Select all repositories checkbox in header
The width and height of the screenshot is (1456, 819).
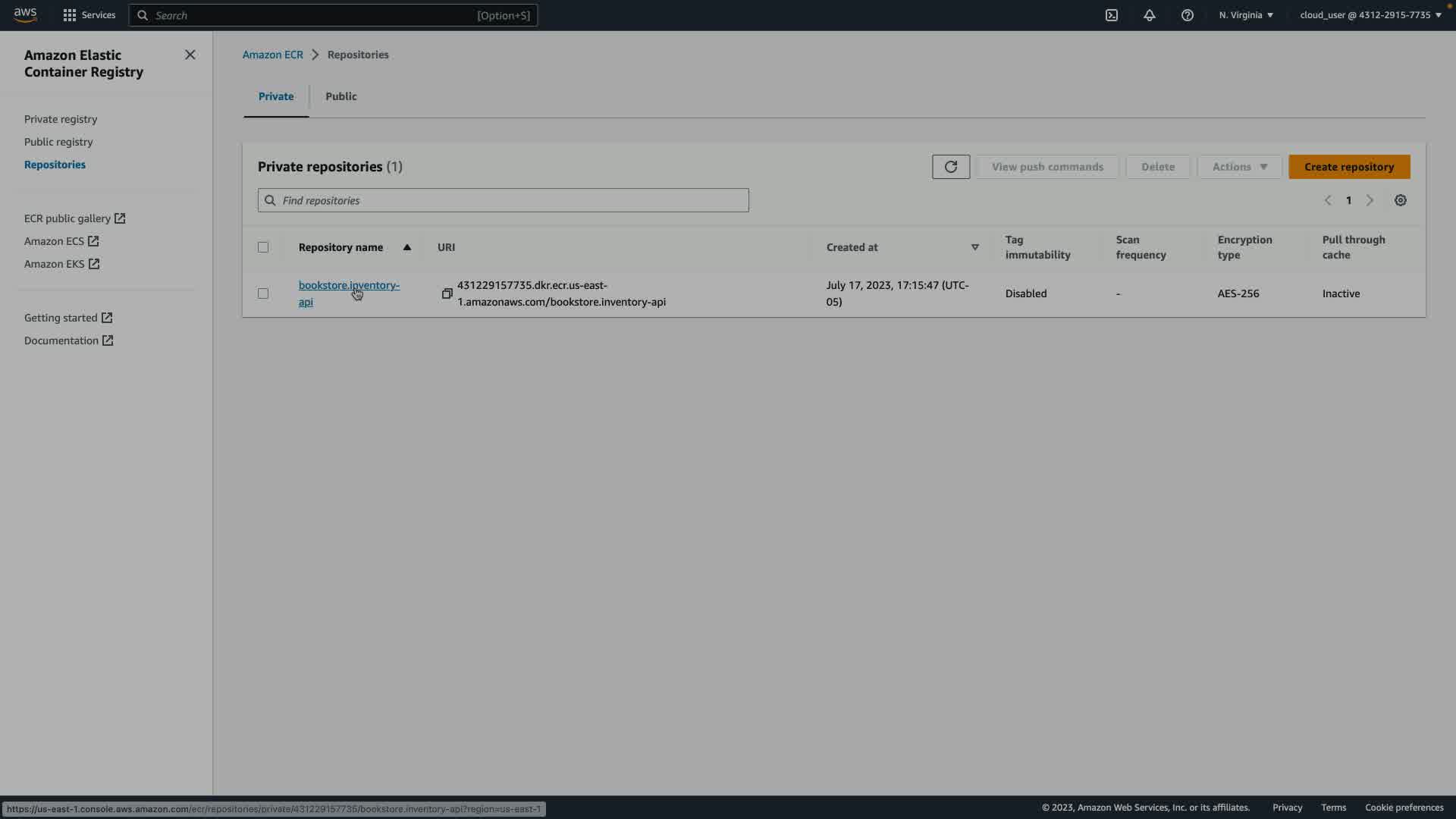(x=263, y=247)
